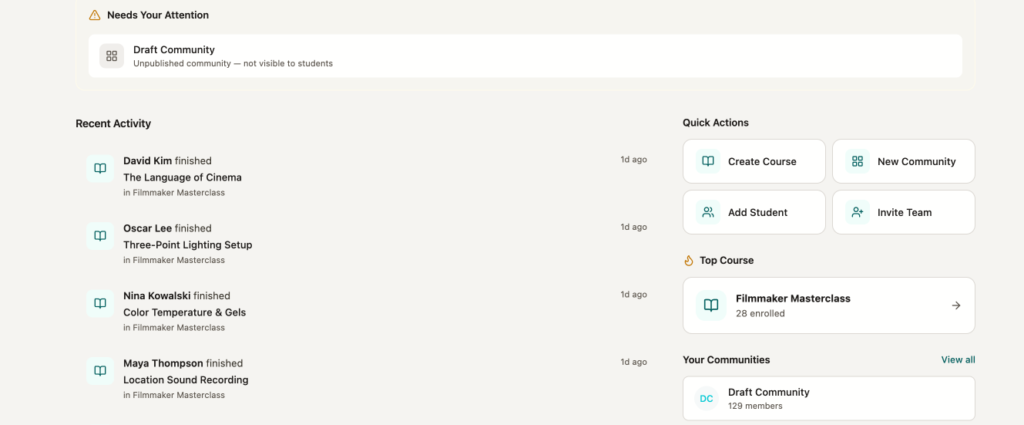
Task: Open the Draft Community unpublished alert row
Action: click(x=530, y=56)
